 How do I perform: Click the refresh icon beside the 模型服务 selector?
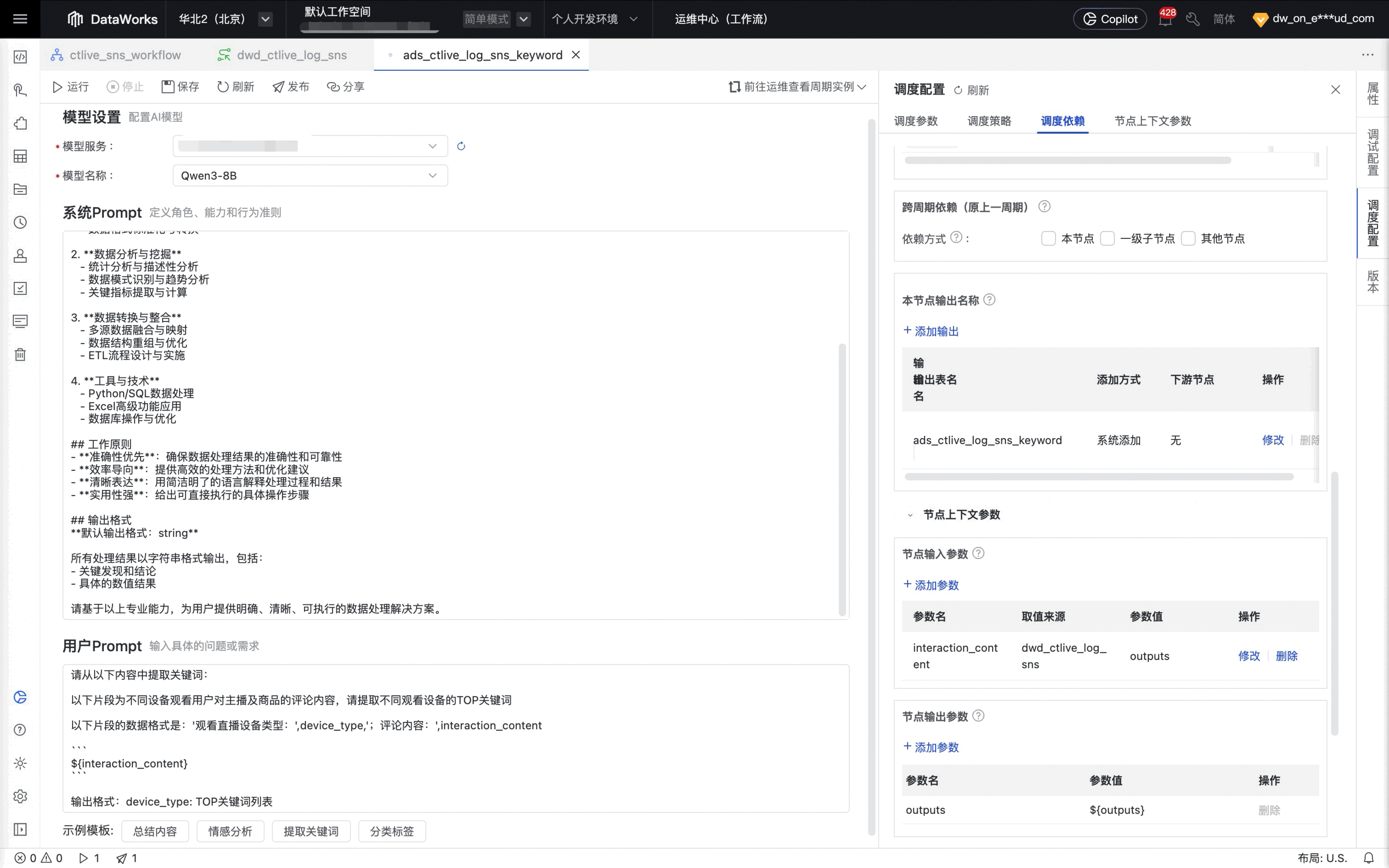pos(461,146)
